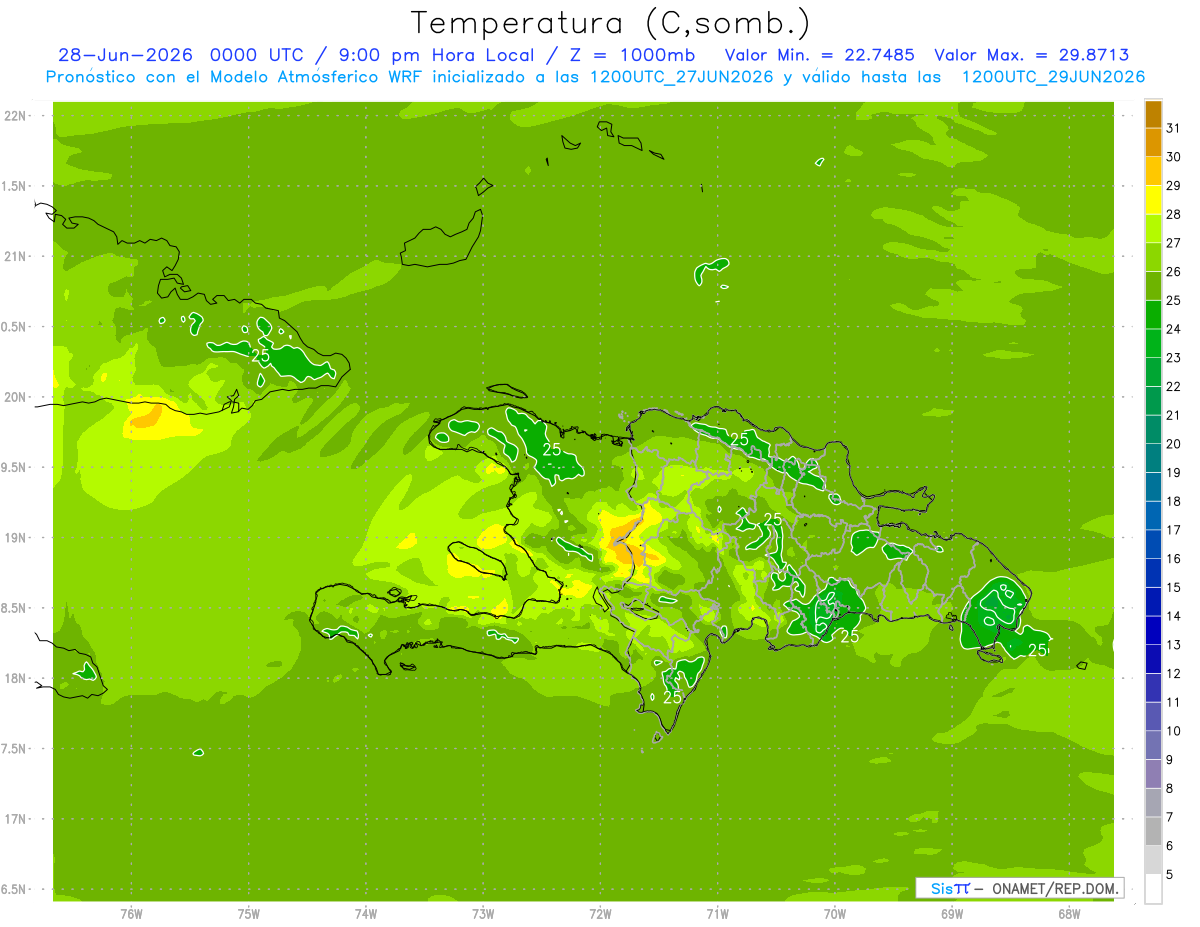Click legend value "18"
The image size is (1200, 927).
[1173, 501]
